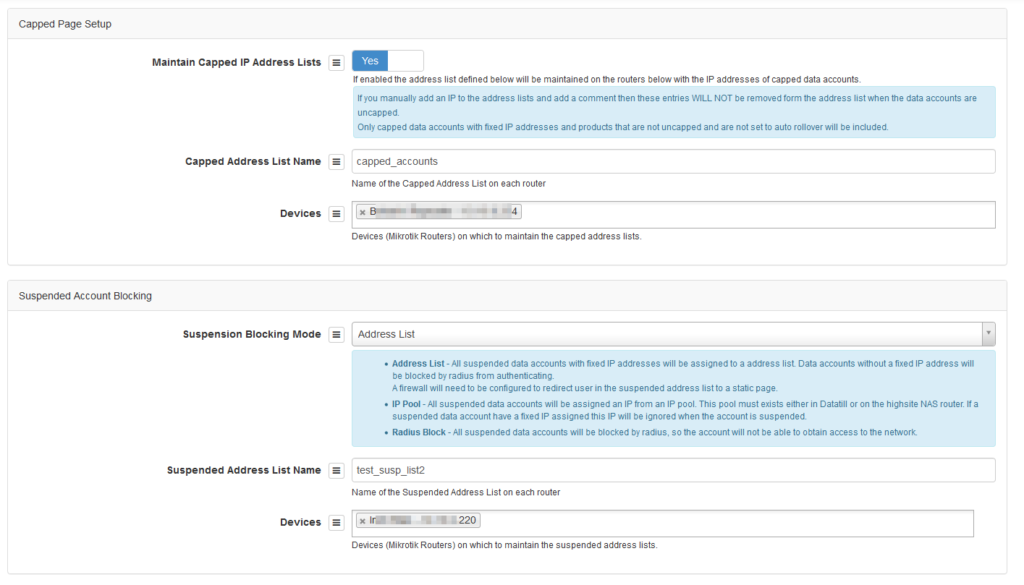The height and width of the screenshot is (585, 1024).
Task: Toggle Maintain Capped IP Address Lists switch
Action: click(x=388, y=61)
